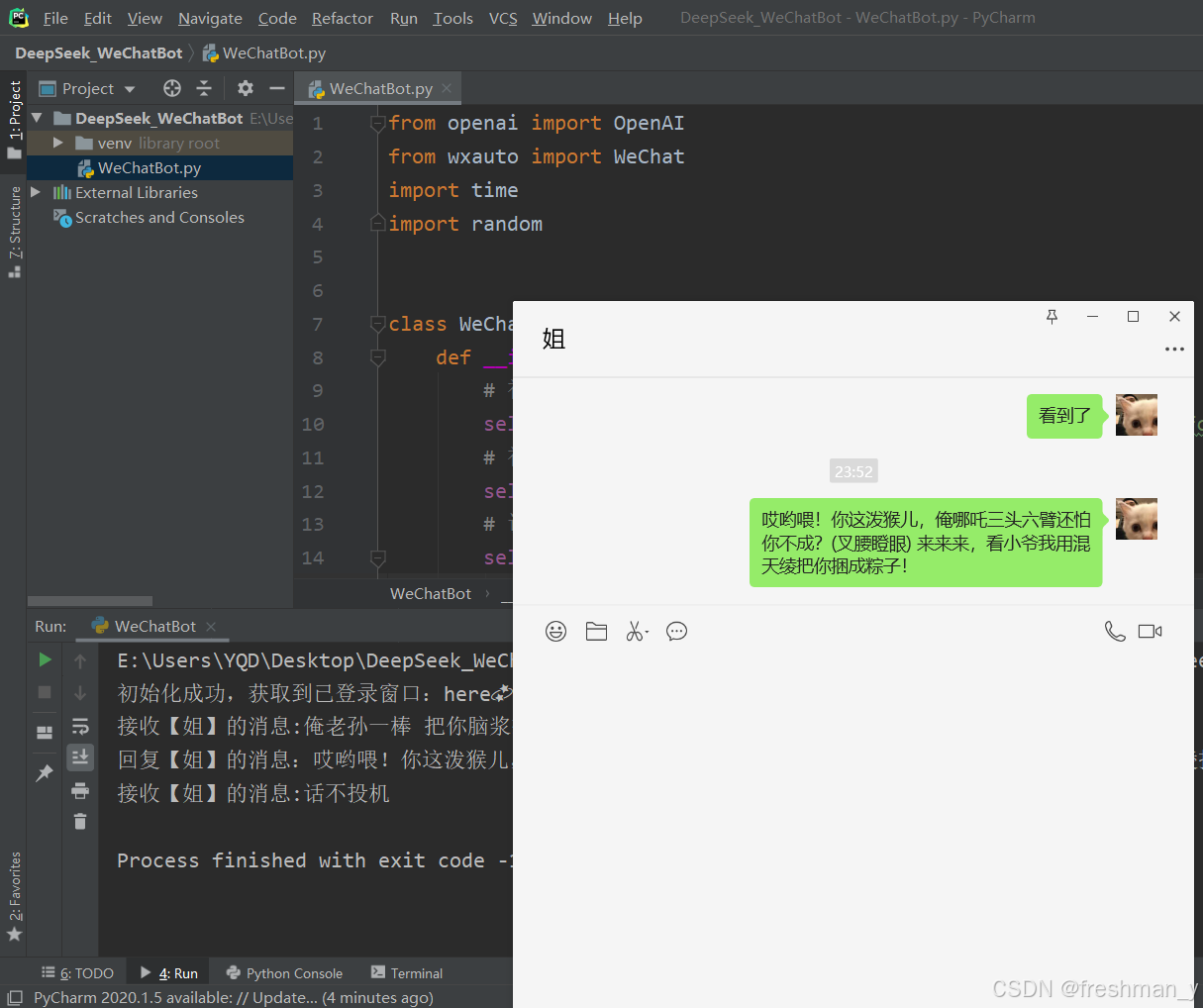Image resolution: width=1203 pixels, height=1008 pixels.
Task: Hide the Project panel with minus icon
Action: (x=277, y=88)
